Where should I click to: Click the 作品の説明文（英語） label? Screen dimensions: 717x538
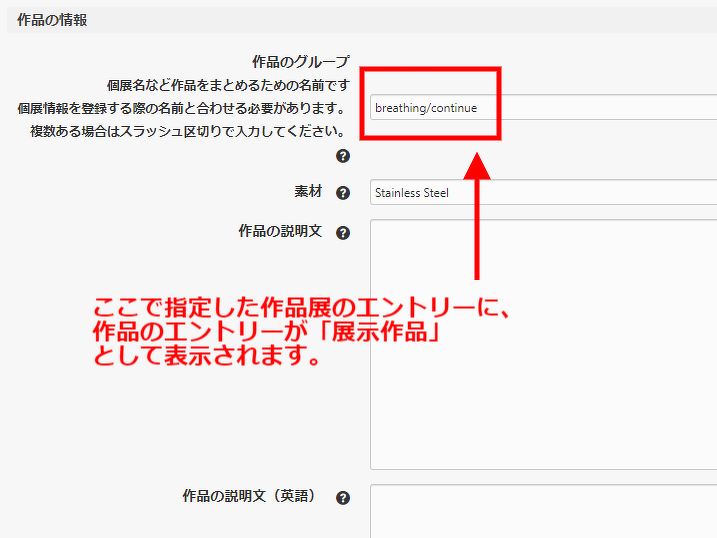(249, 496)
